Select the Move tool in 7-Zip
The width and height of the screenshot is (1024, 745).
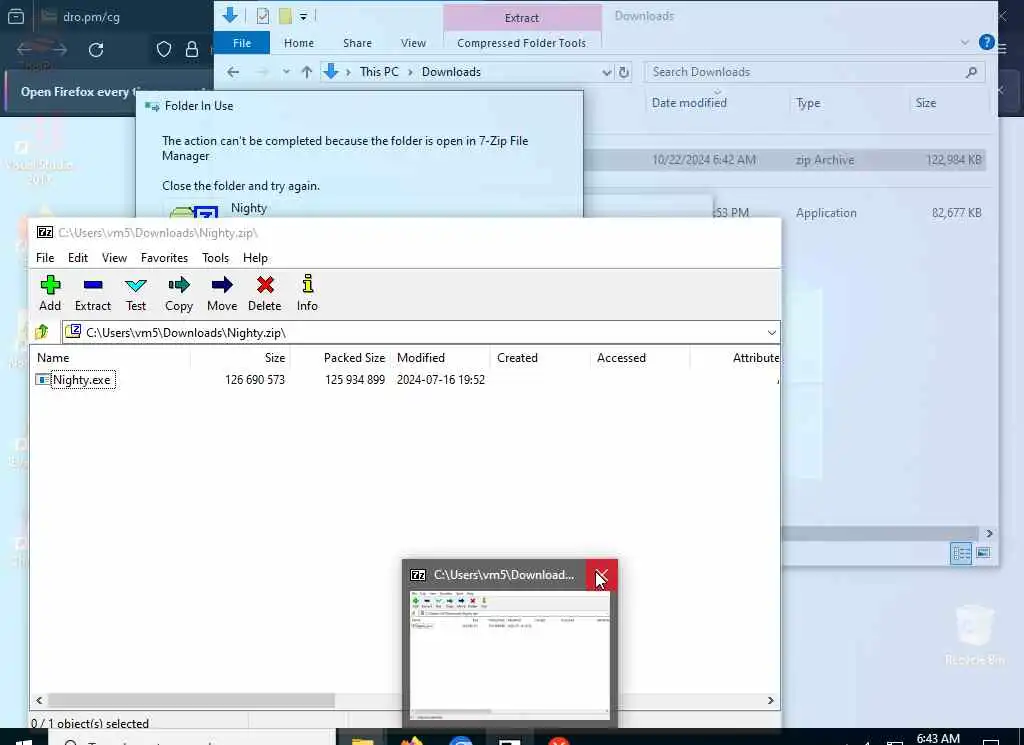tap(222, 293)
